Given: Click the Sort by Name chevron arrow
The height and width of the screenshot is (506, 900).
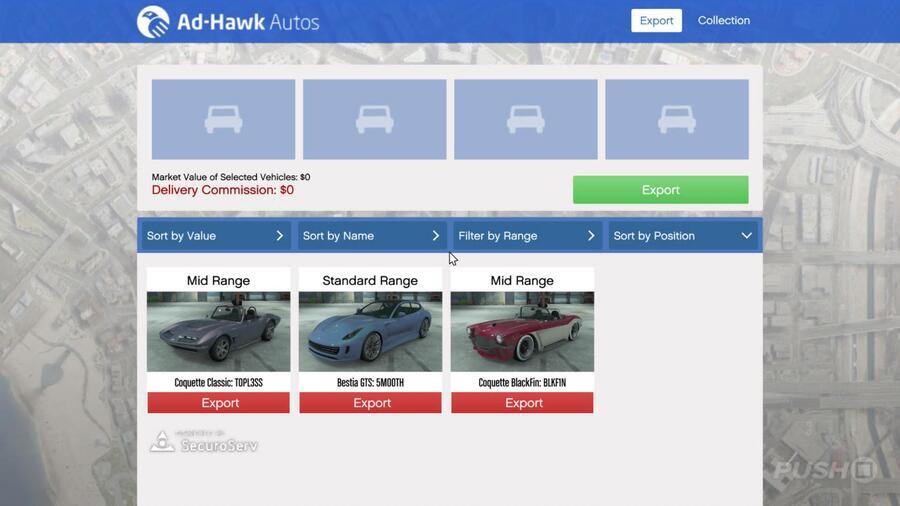Looking at the screenshot, I should [x=435, y=236].
